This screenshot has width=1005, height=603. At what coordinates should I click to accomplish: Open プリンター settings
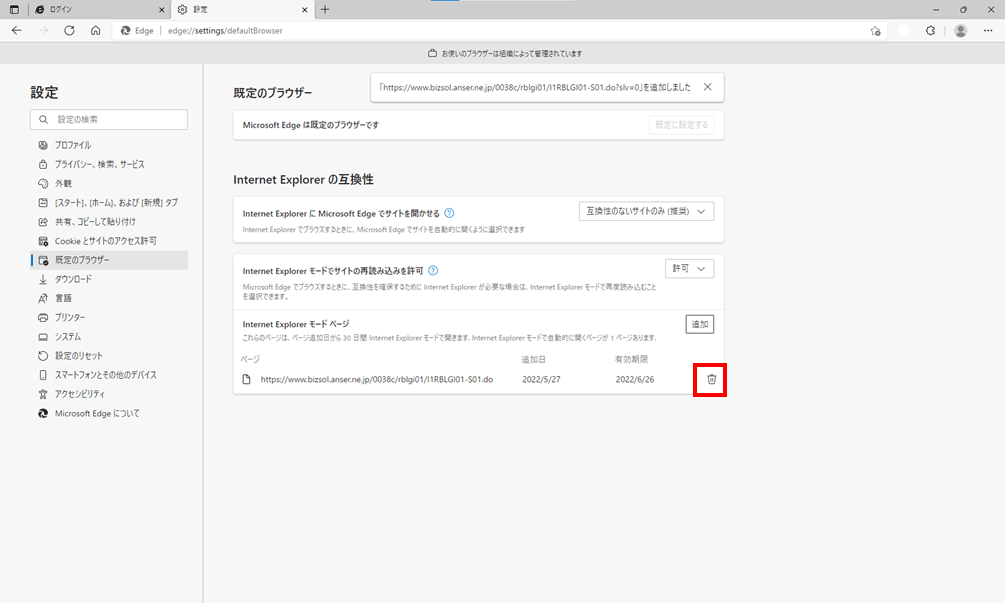tap(109, 317)
